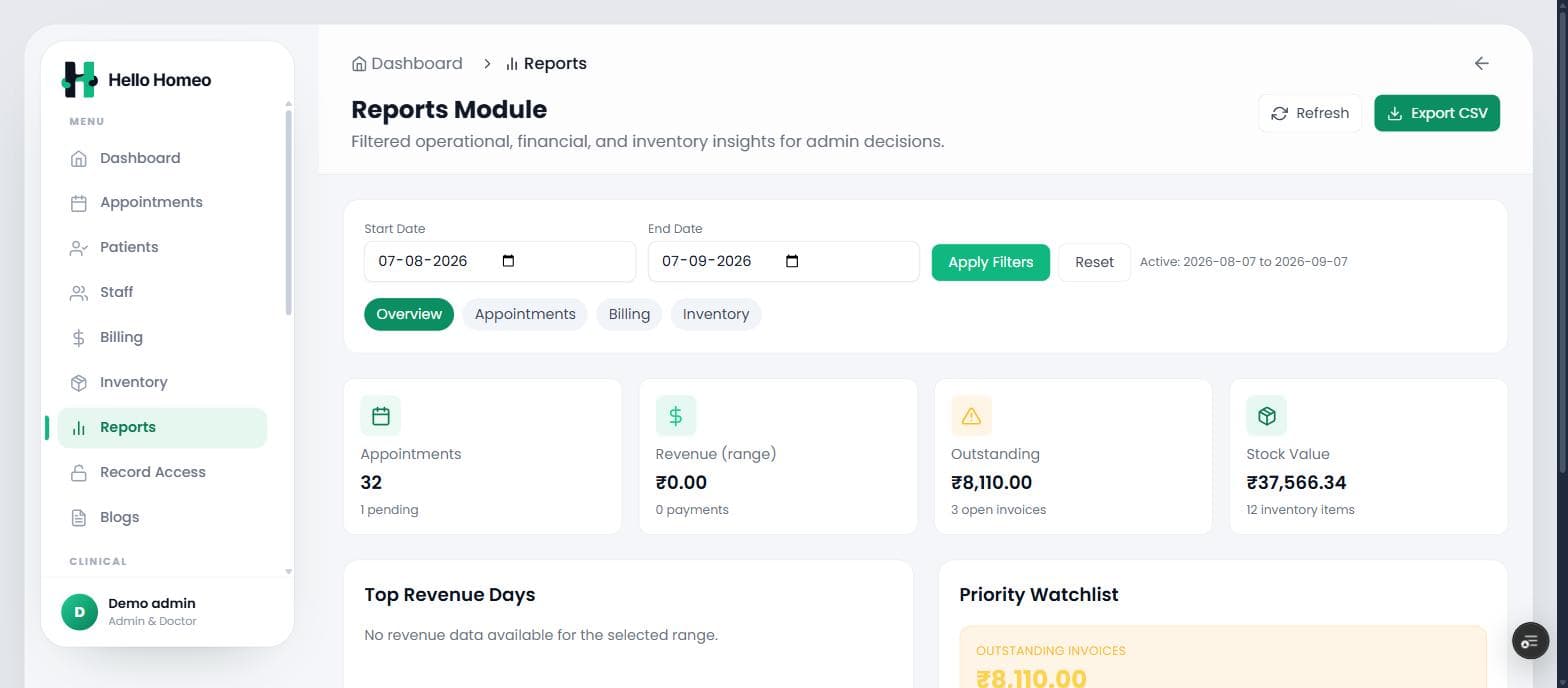Click the page vertical scrollbar at right edge
This screenshot has width=1568, height=688.
(1562, 240)
